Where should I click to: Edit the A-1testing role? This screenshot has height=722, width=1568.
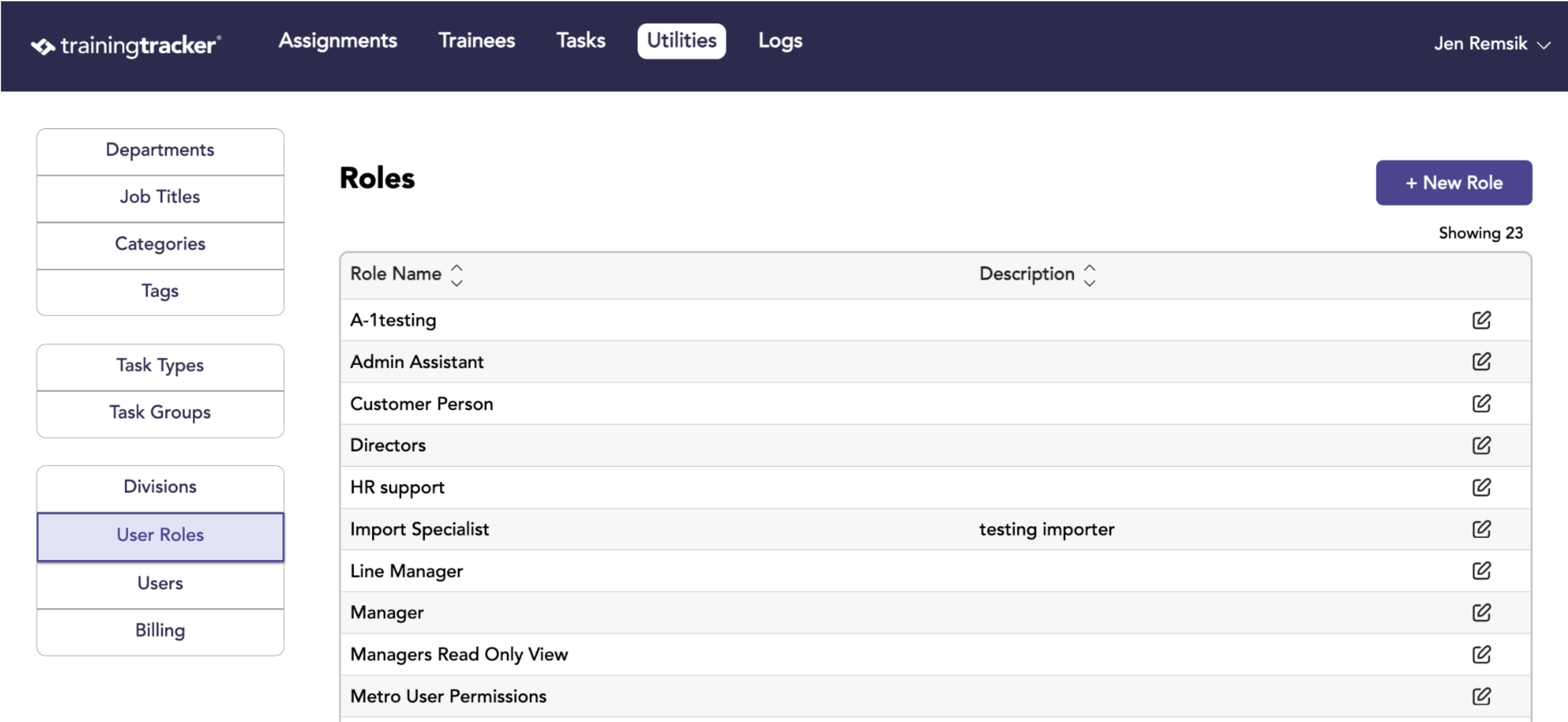[1481, 320]
